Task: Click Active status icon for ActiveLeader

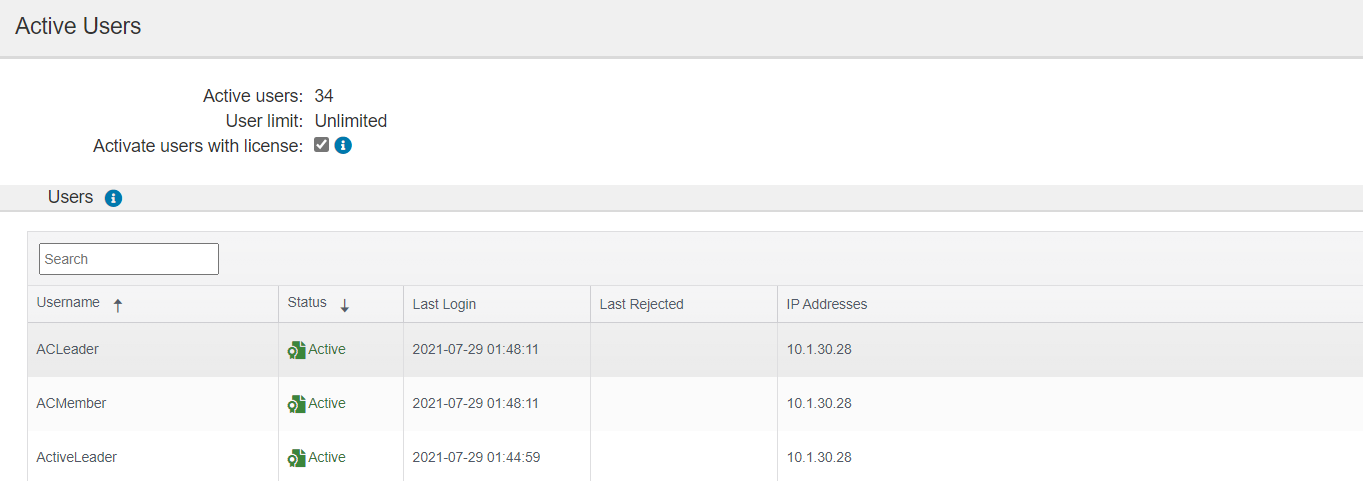Action: tap(296, 458)
